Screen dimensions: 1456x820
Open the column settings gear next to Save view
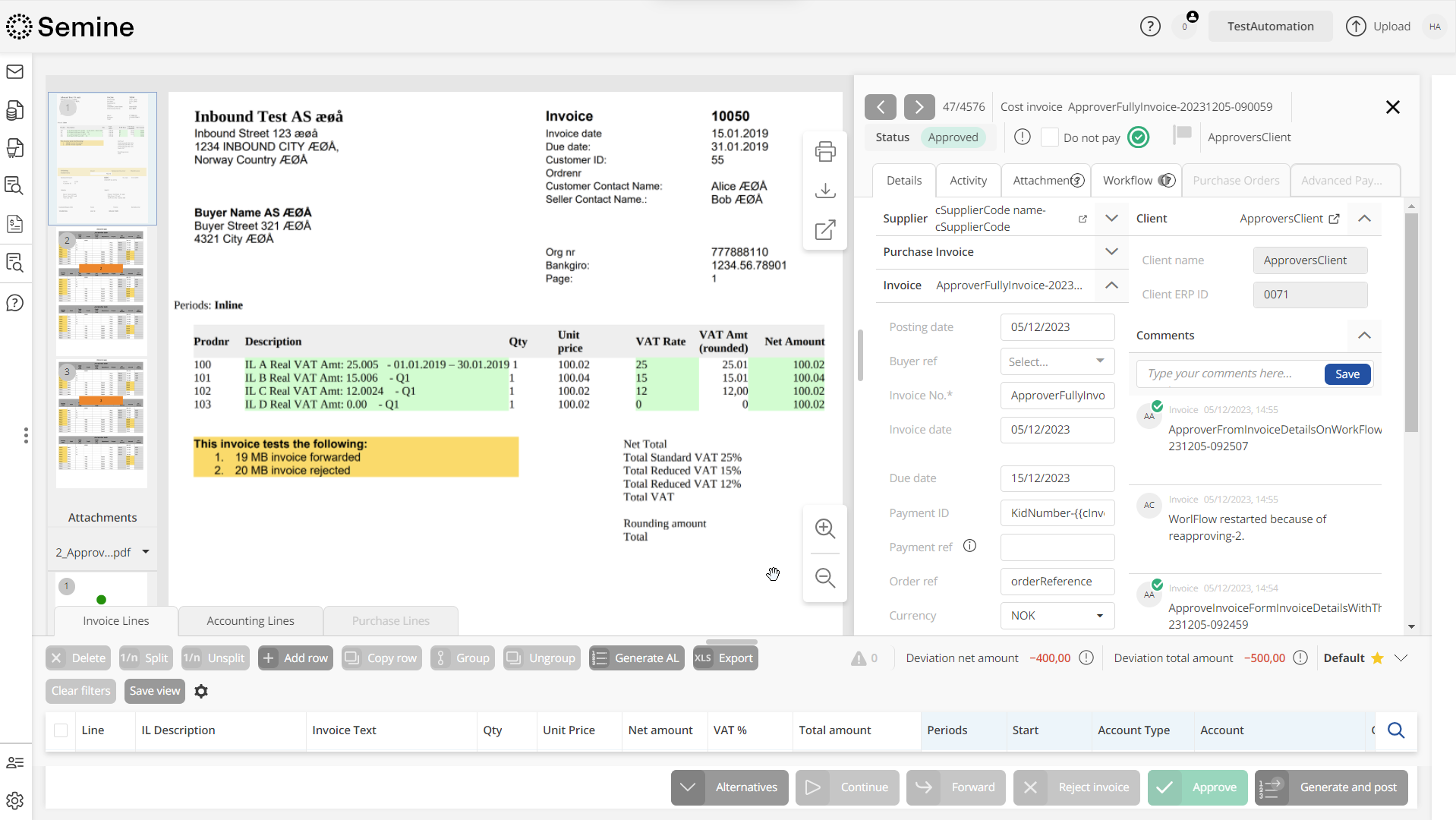[201, 691]
